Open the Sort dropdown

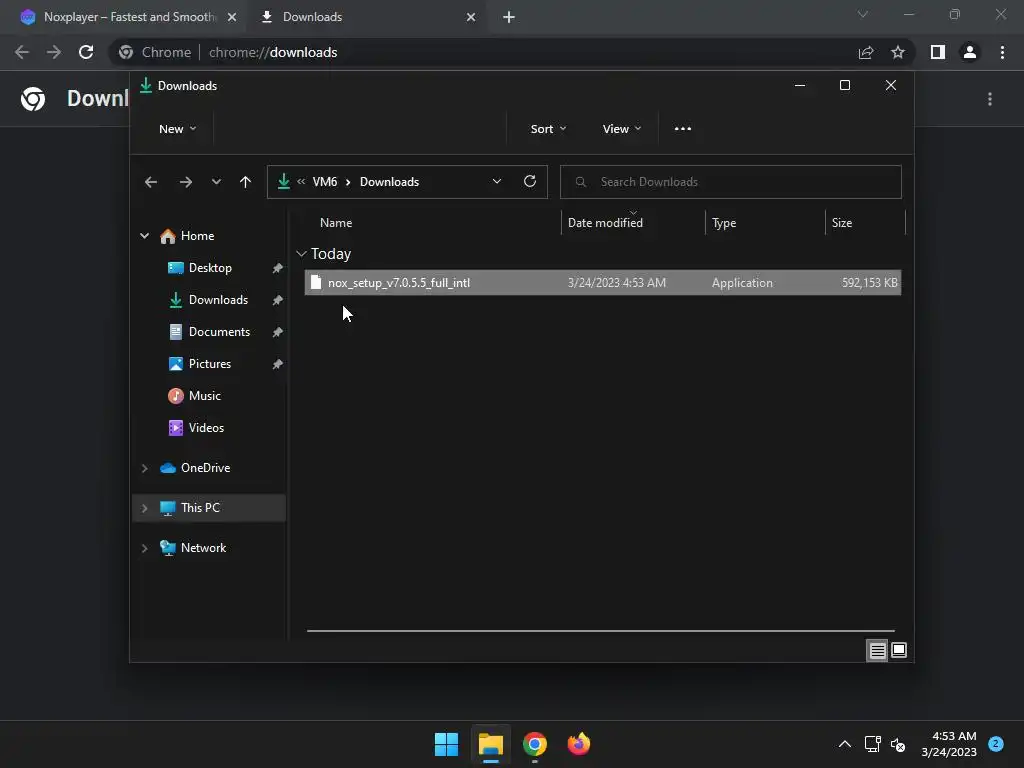pos(548,129)
